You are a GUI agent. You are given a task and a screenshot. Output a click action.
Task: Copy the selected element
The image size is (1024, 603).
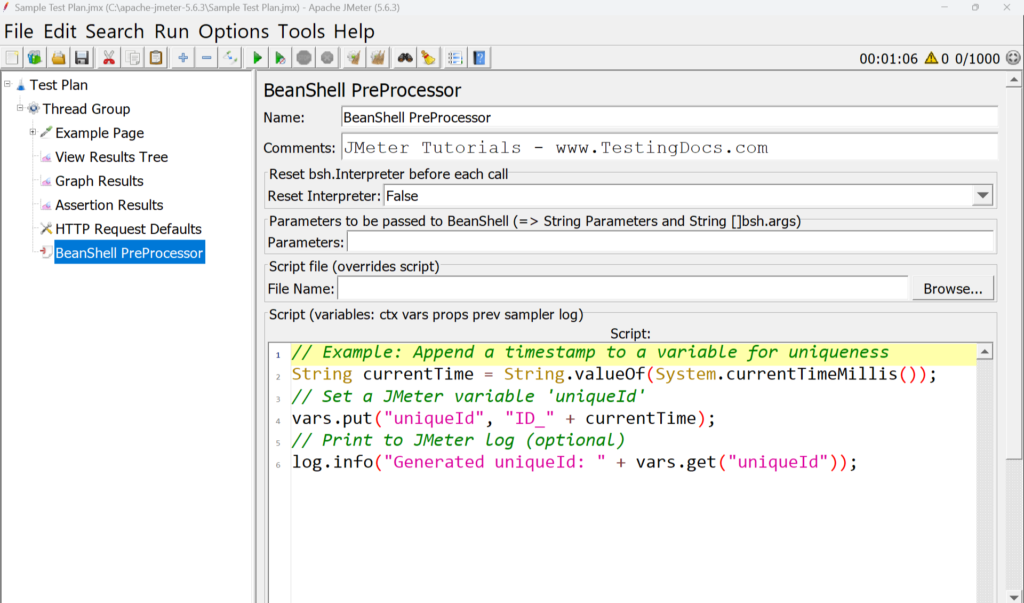(131, 57)
